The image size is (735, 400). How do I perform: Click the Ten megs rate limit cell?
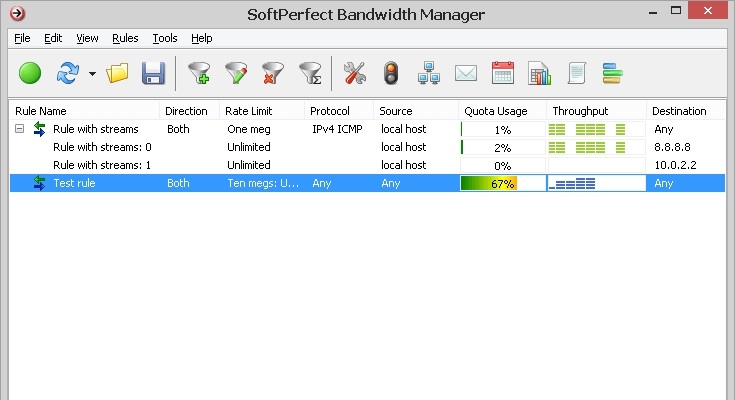pos(263,183)
